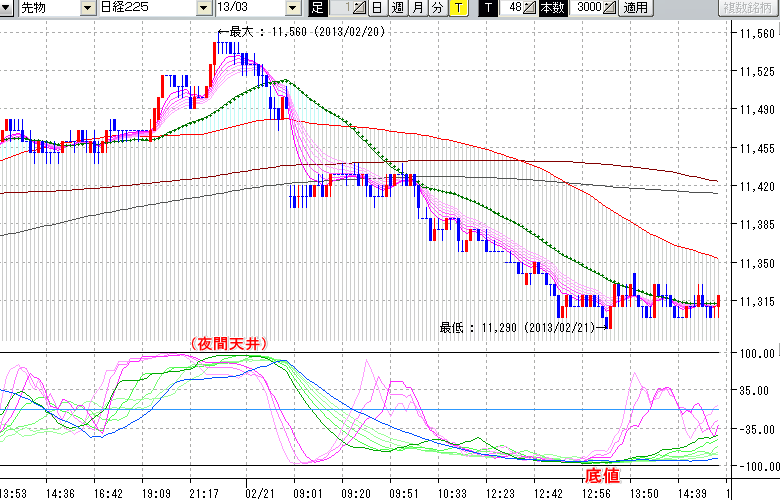Toggle the yellow T tick button
780x500 pixels.
click(x=457, y=8)
